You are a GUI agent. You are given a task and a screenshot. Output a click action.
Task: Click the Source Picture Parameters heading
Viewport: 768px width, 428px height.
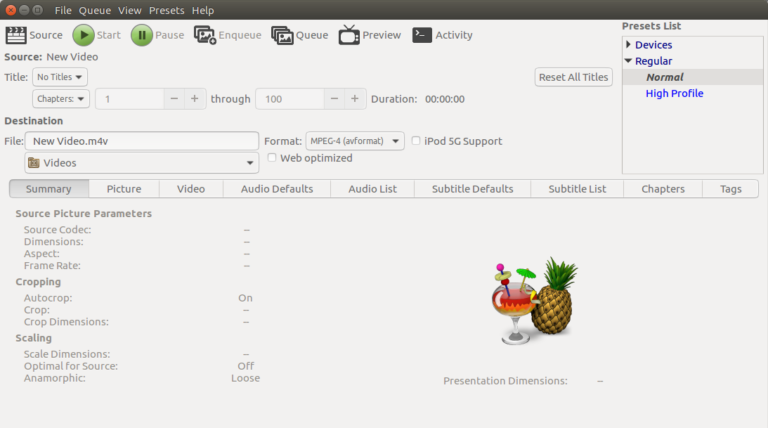(84, 214)
